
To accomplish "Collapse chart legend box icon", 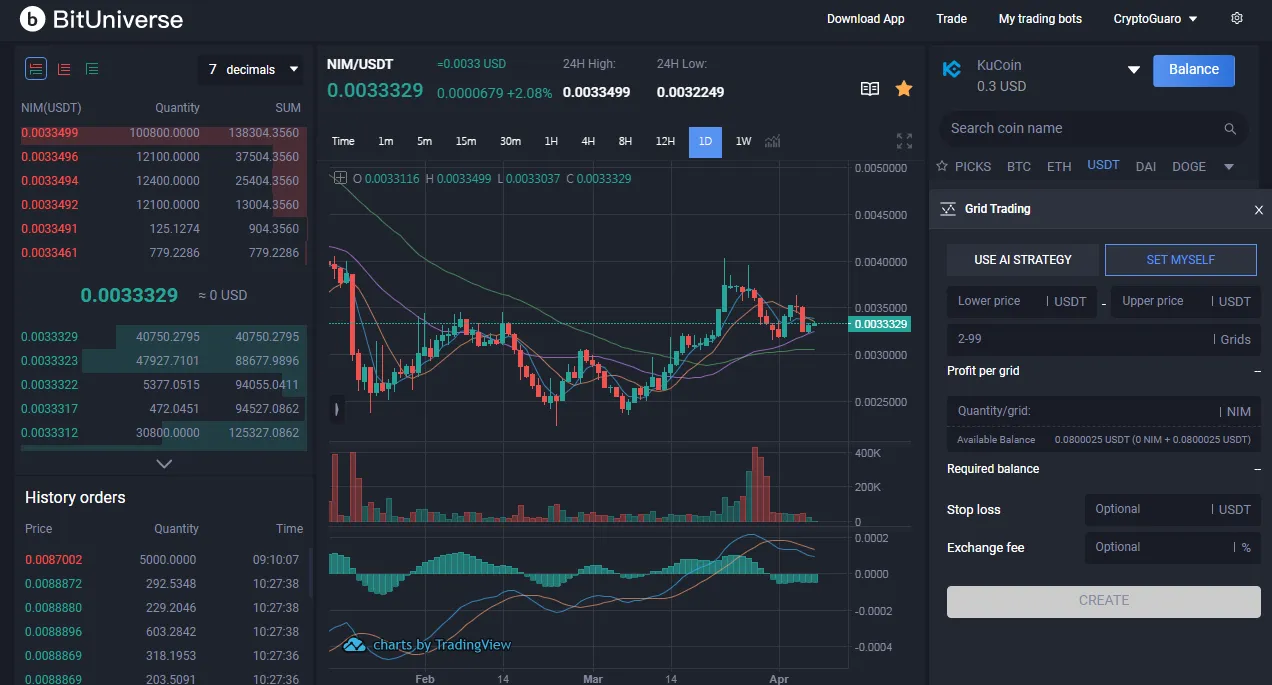I will pyautogui.click(x=340, y=178).
